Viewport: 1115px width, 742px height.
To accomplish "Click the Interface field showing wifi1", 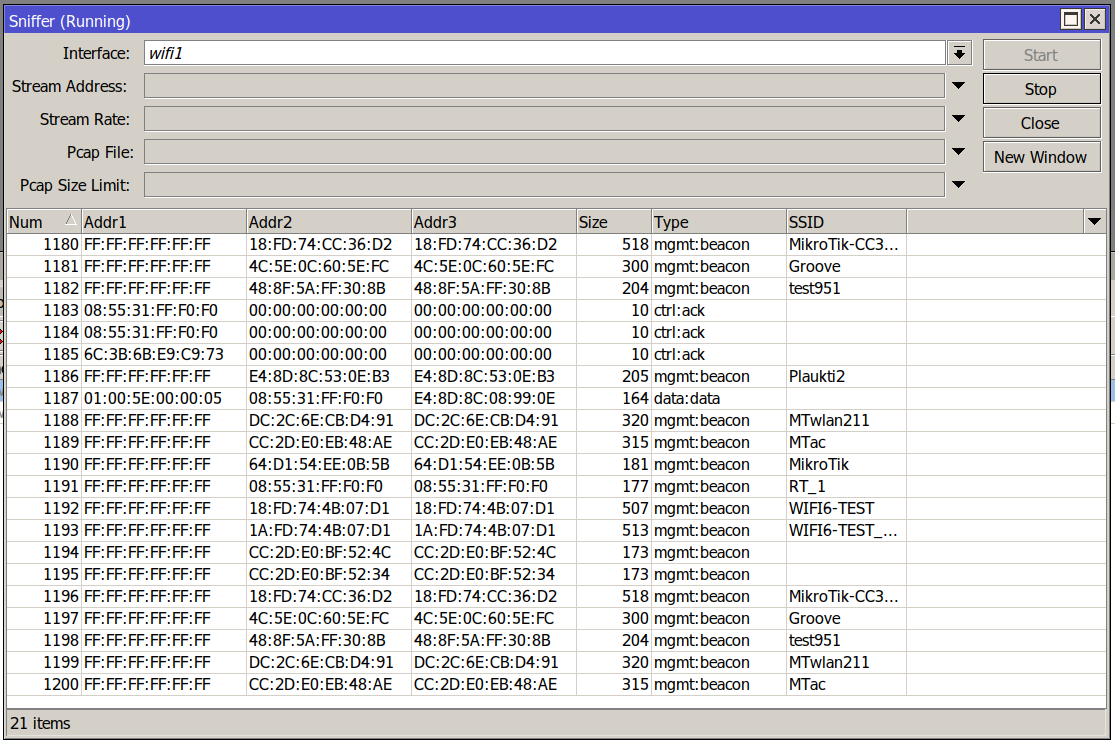I will pos(544,53).
